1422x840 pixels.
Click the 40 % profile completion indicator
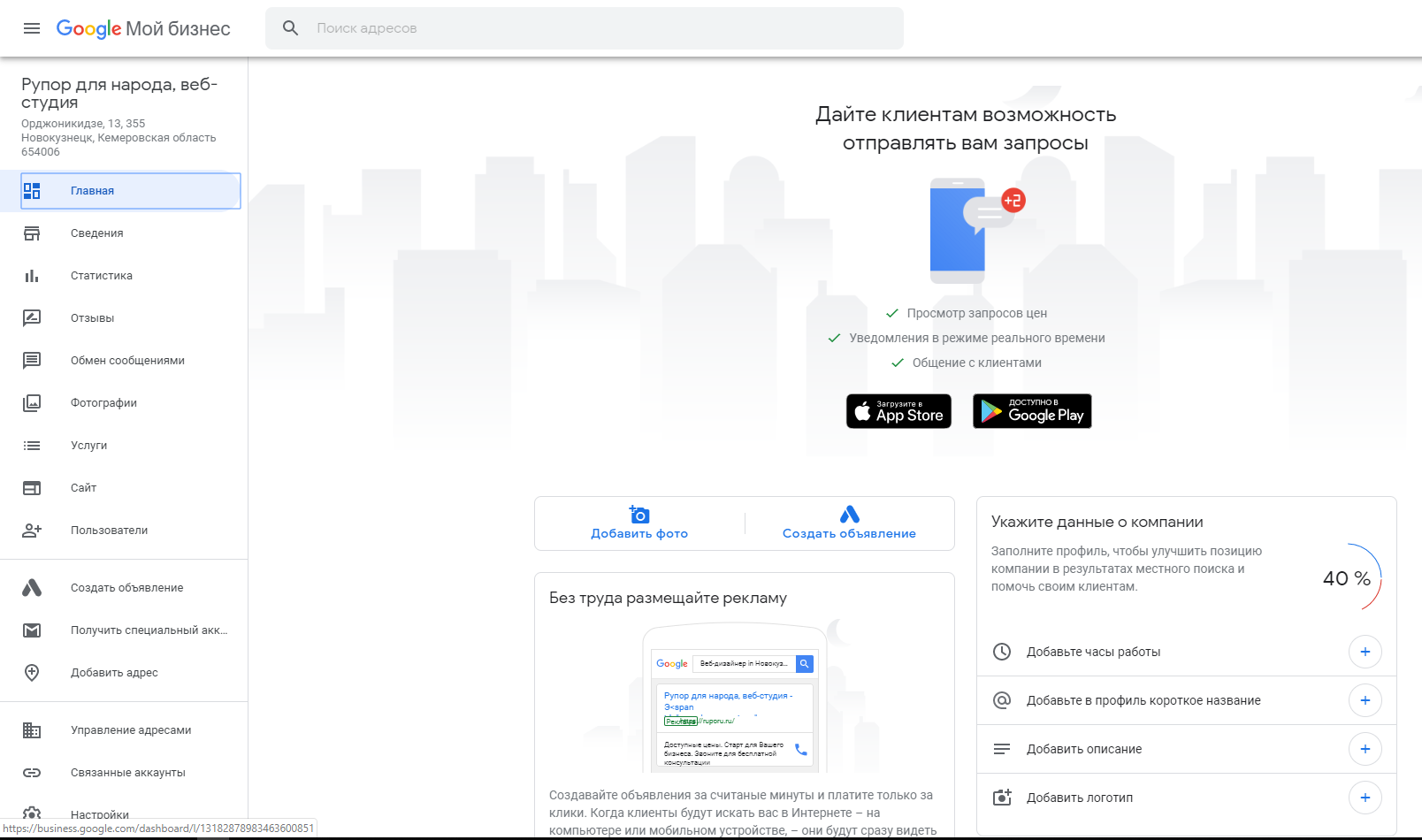1347,578
